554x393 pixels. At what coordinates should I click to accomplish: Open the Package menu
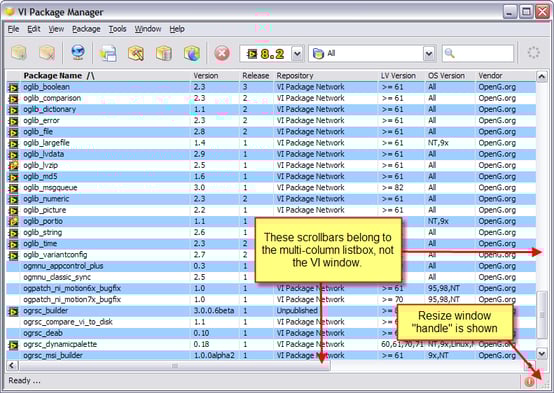click(x=86, y=29)
